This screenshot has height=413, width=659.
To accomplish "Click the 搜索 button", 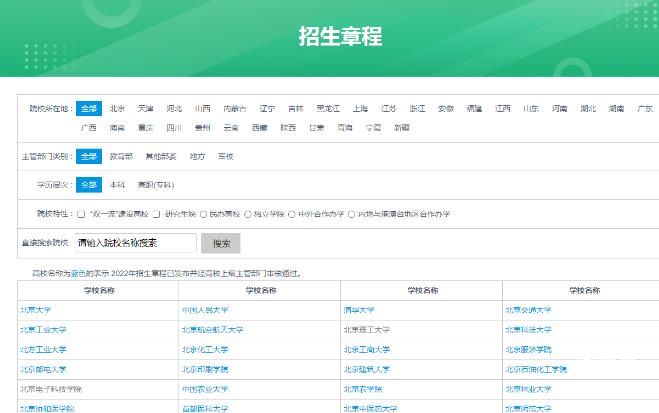I will pos(221,243).
